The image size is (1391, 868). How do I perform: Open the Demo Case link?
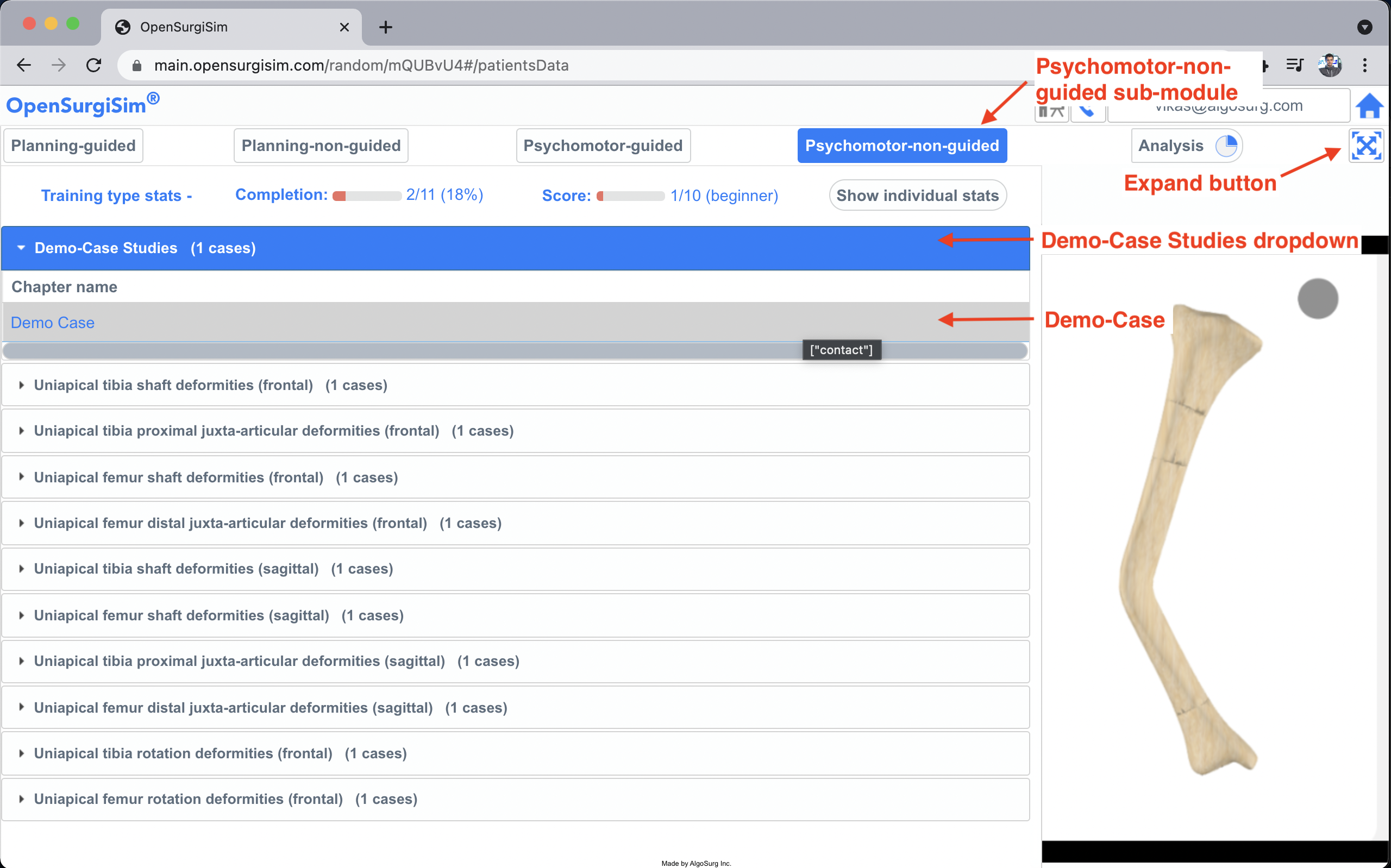pos(53,323)
